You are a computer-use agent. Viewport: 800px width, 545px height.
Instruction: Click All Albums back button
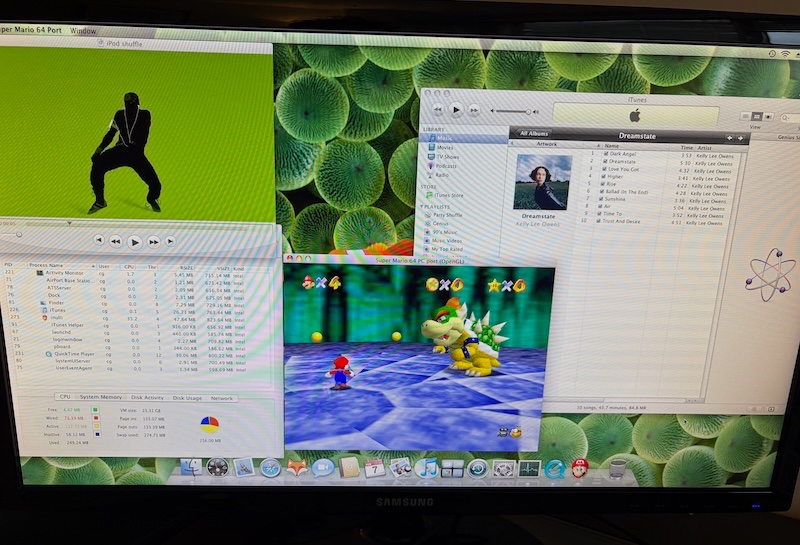tap(532, 134)
